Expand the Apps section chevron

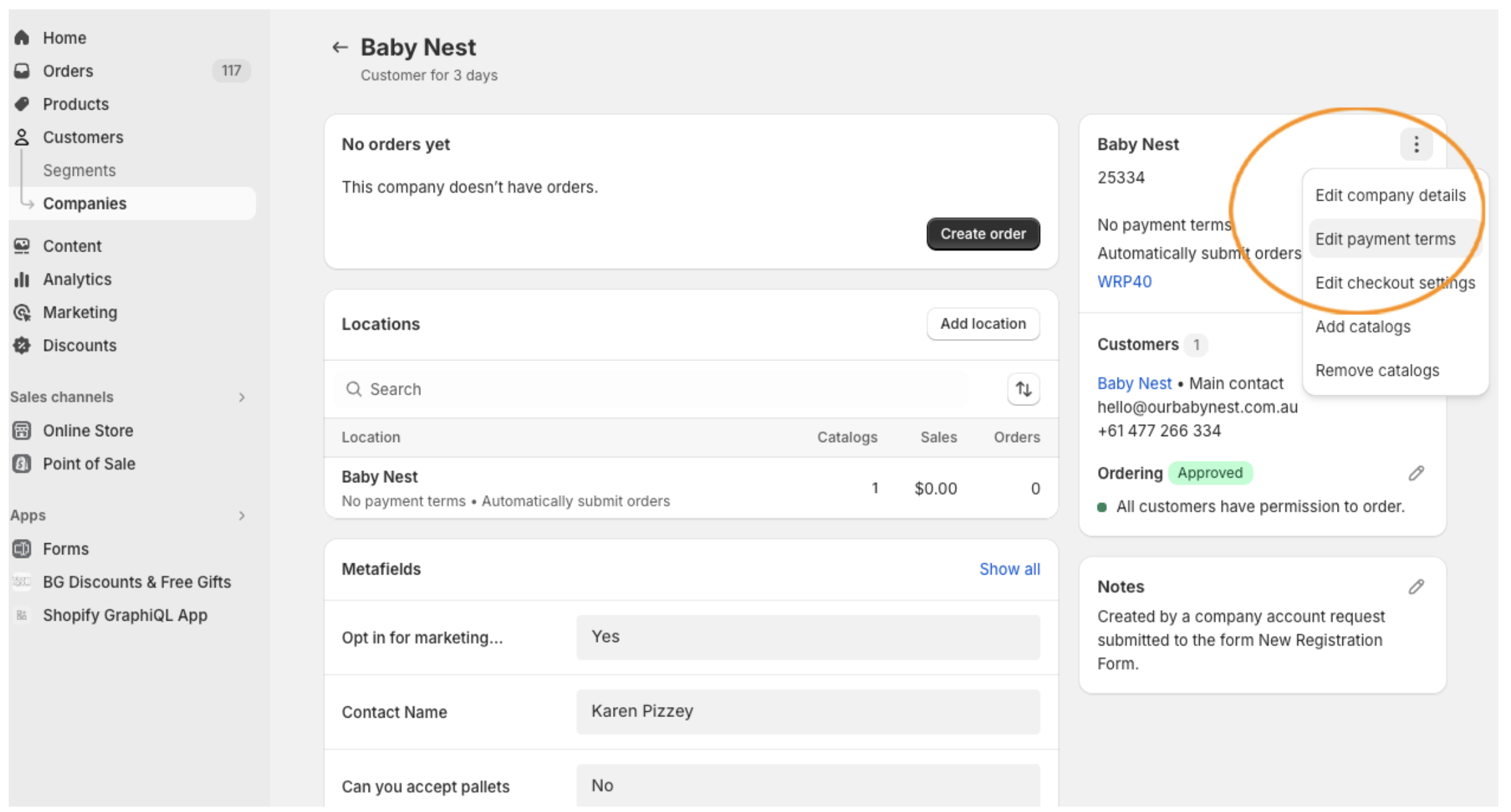[x=242, y=516]
